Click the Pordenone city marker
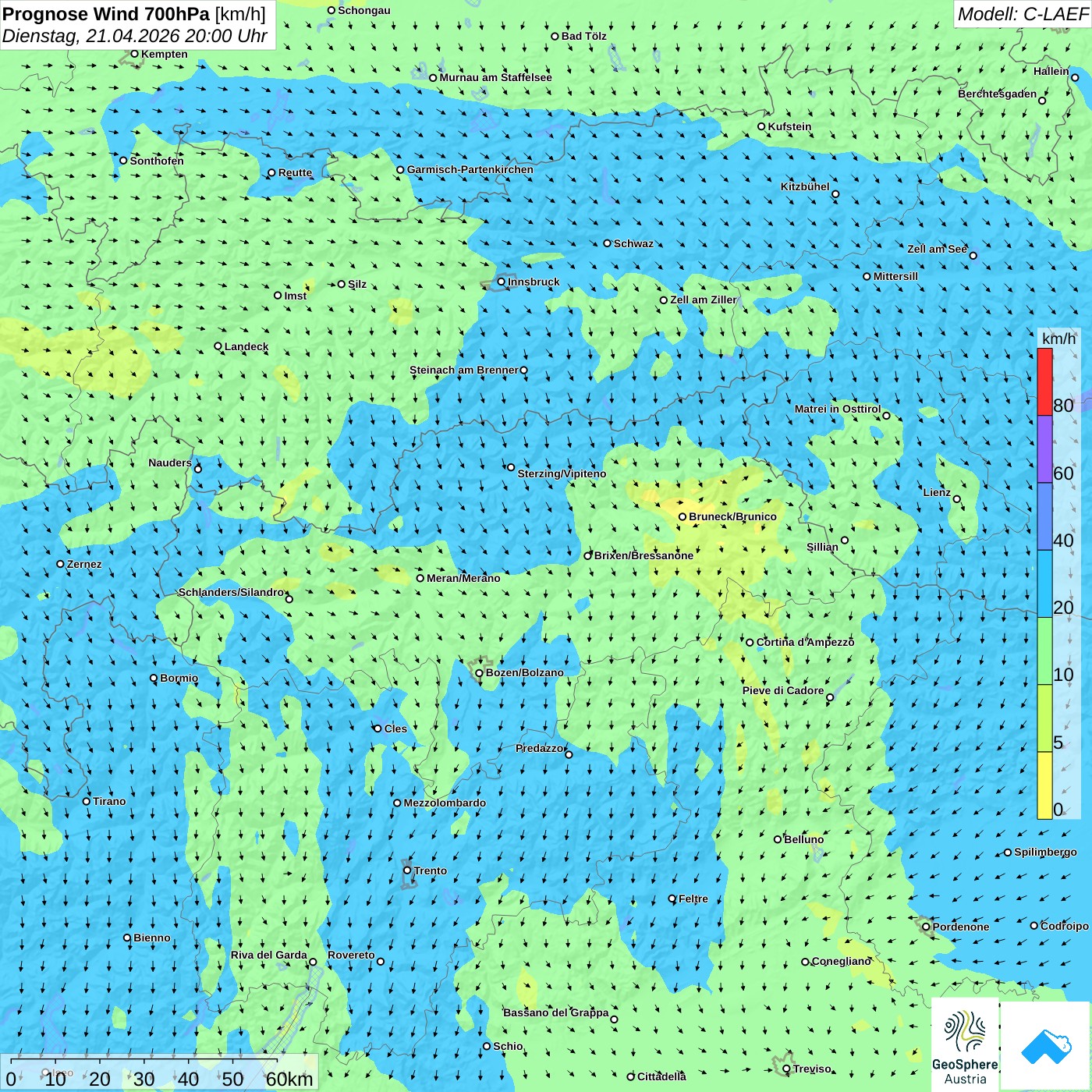The image size is (1092, 1092). click(926, 927)
